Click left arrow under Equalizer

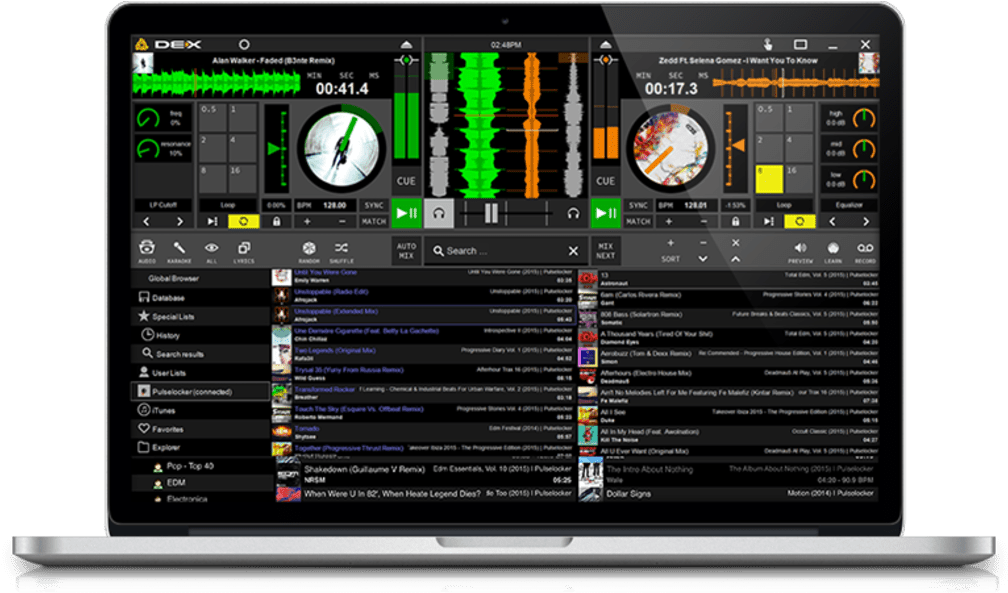pyautogui.click(x=832, y=221)
